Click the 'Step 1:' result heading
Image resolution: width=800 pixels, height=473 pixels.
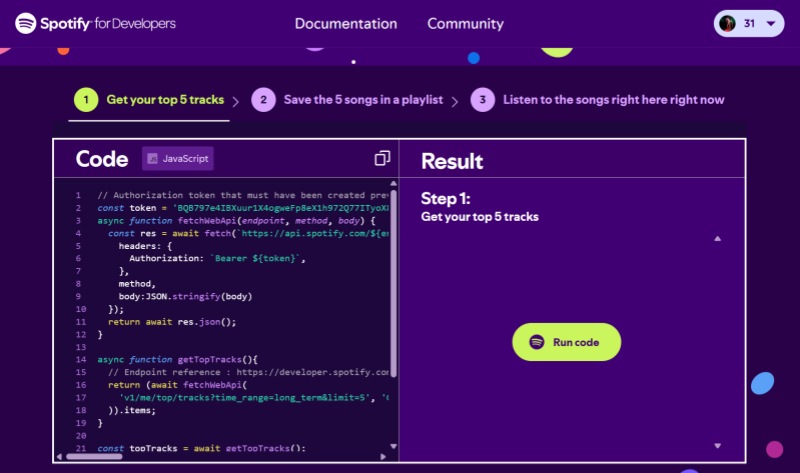pyautogui.click(x=445, y=198)
